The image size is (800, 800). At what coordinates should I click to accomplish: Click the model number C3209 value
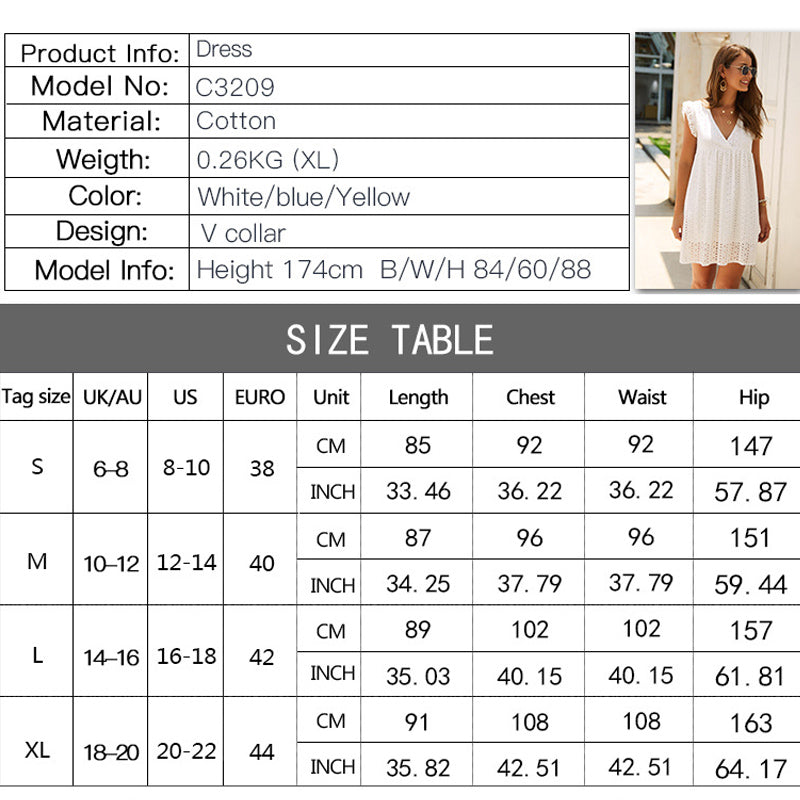(235, 86)
